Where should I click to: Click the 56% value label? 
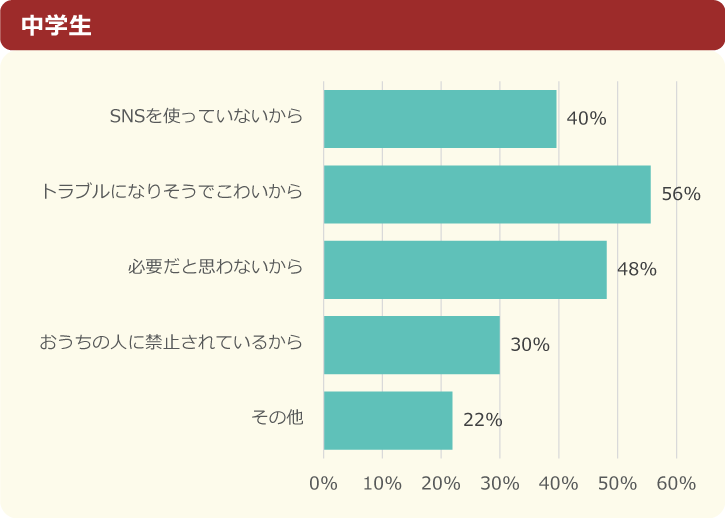pos(680,194)
